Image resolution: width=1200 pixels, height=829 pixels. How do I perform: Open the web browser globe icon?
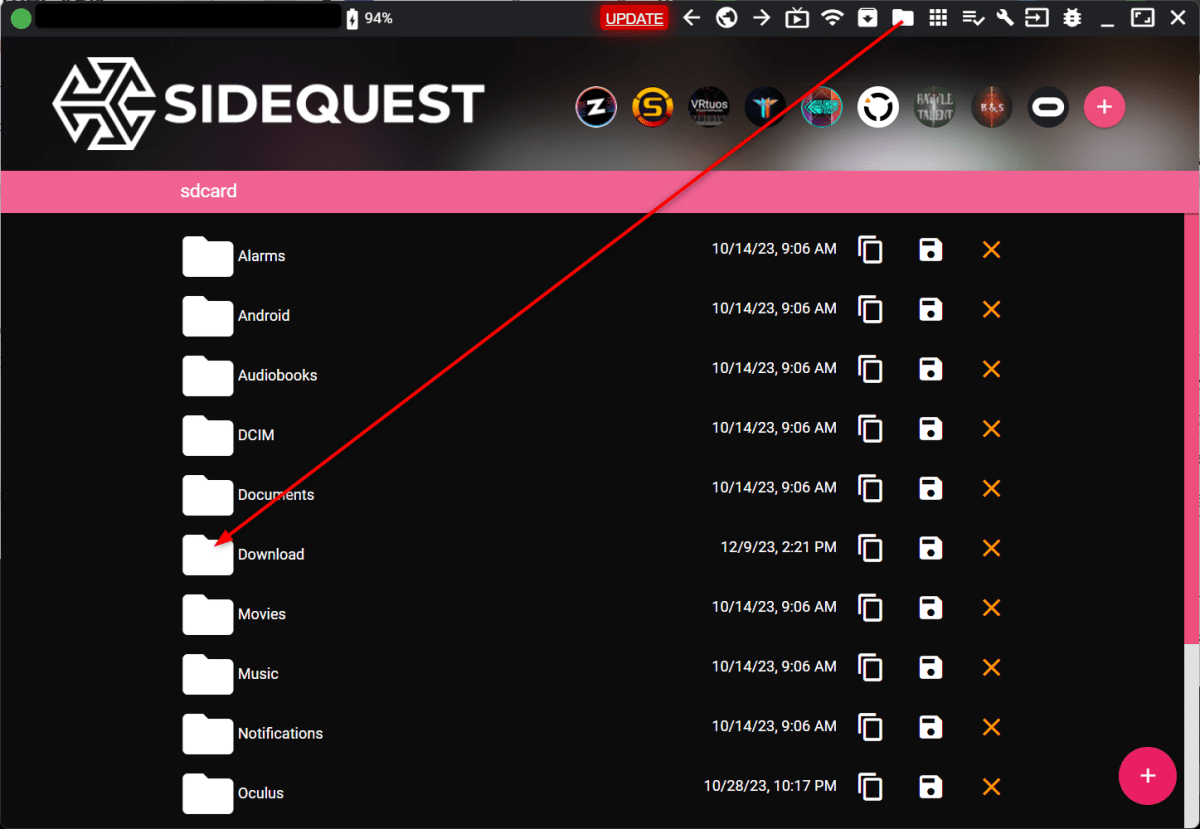click(x=727, y=18)
